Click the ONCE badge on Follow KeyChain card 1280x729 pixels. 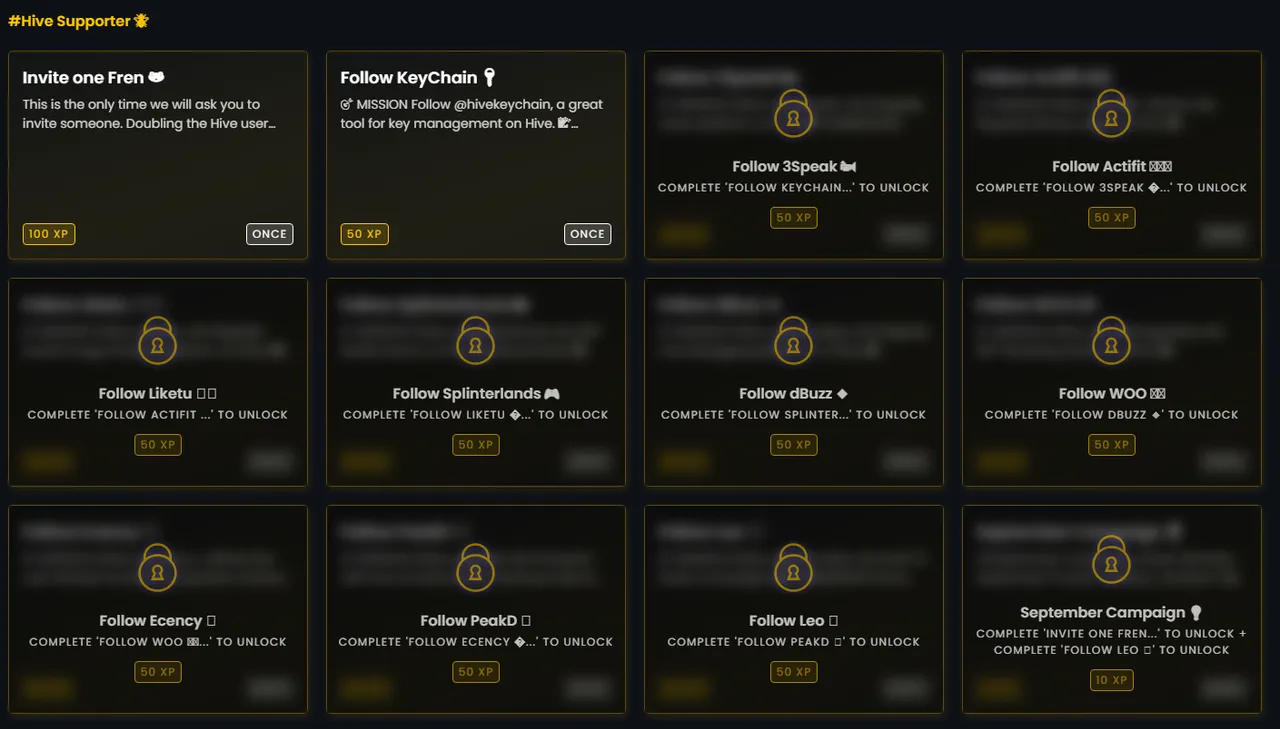(x=587, y=234)
